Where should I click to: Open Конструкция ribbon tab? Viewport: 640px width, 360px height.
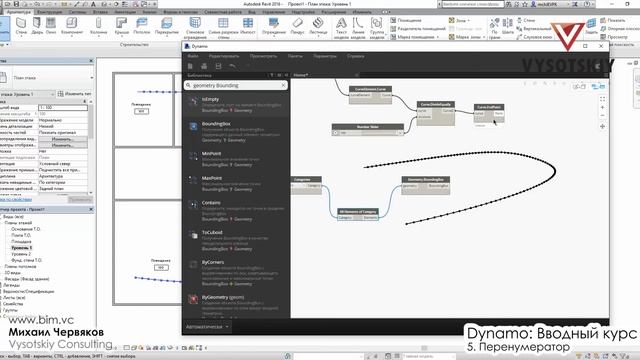[50, 12]
